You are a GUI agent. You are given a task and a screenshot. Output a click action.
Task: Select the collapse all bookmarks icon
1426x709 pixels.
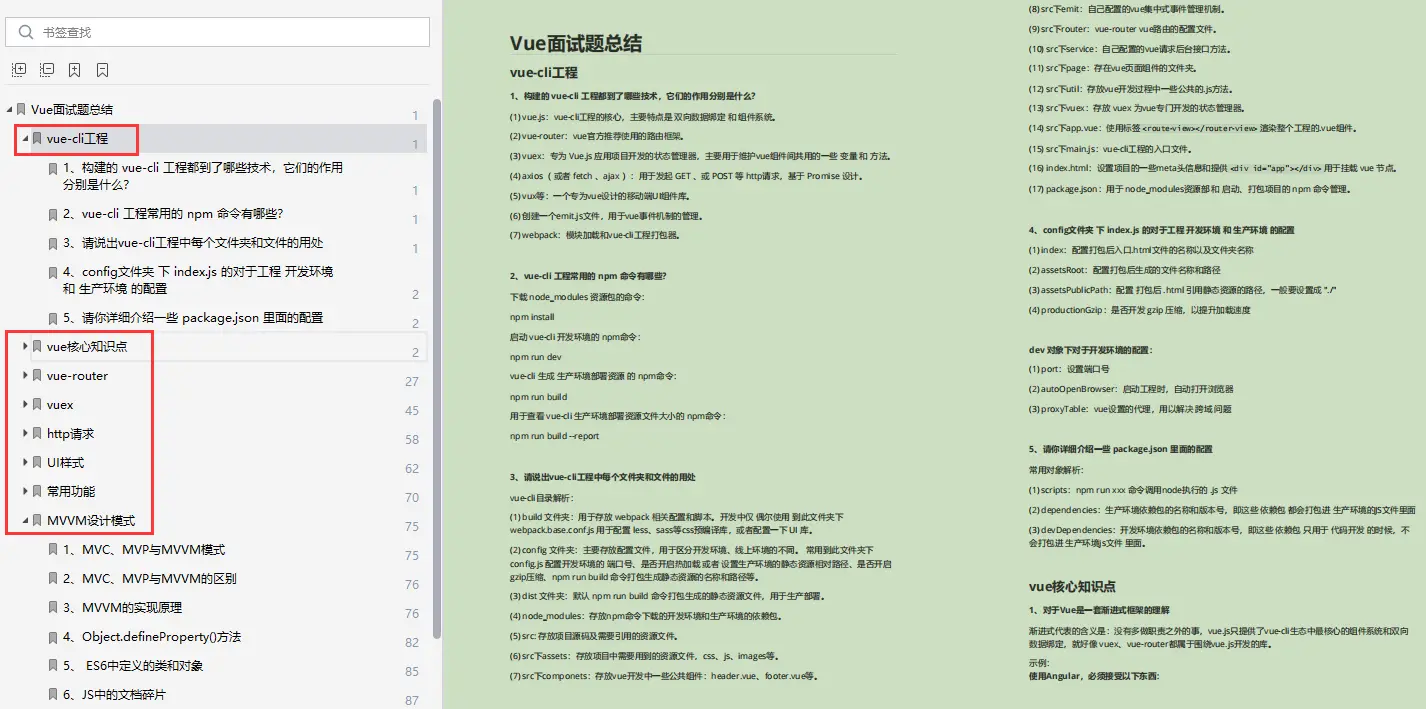point(46,68)
